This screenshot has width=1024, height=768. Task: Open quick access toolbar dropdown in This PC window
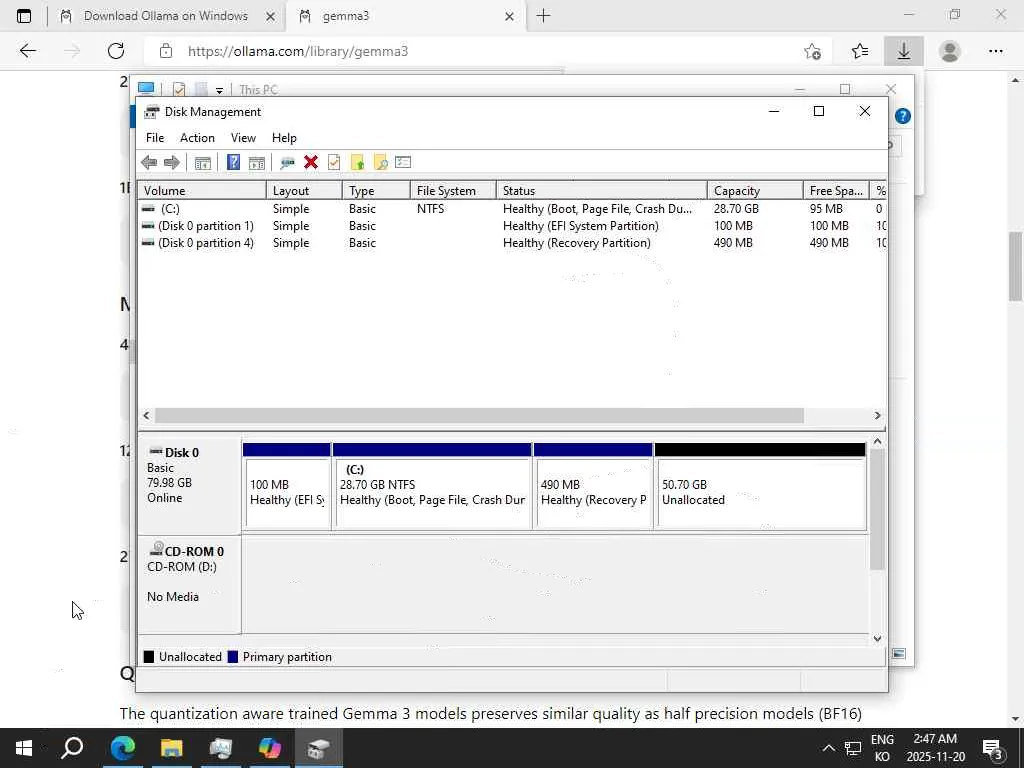click(219, 90)
